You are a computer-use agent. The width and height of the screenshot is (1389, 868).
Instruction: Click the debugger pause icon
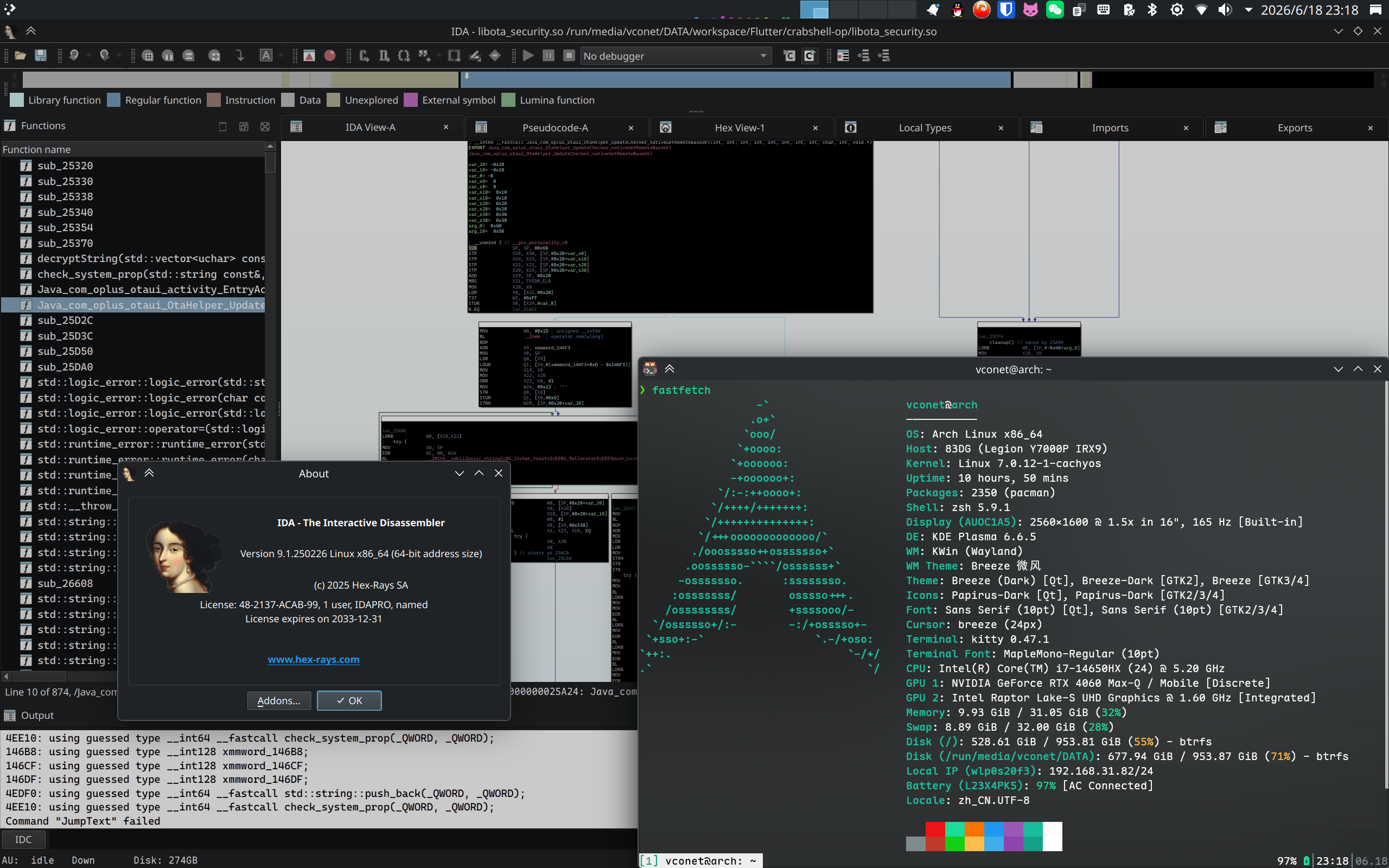click(x=549, y=56)
